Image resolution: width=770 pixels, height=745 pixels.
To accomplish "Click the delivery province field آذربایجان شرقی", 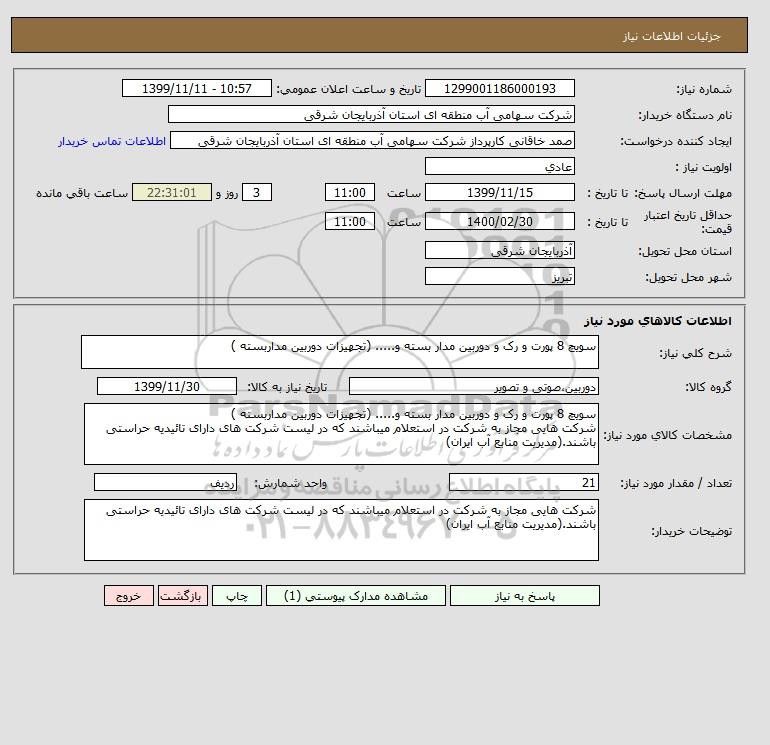I will point(499,250).
